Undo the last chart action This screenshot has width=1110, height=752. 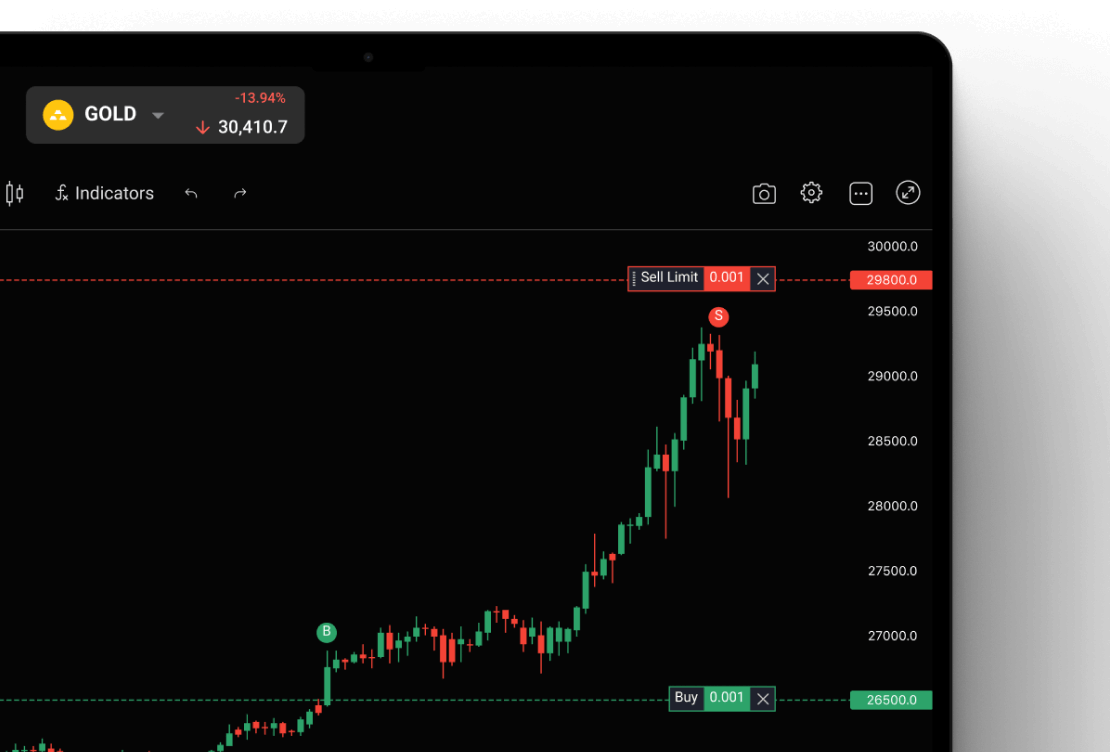191,193
